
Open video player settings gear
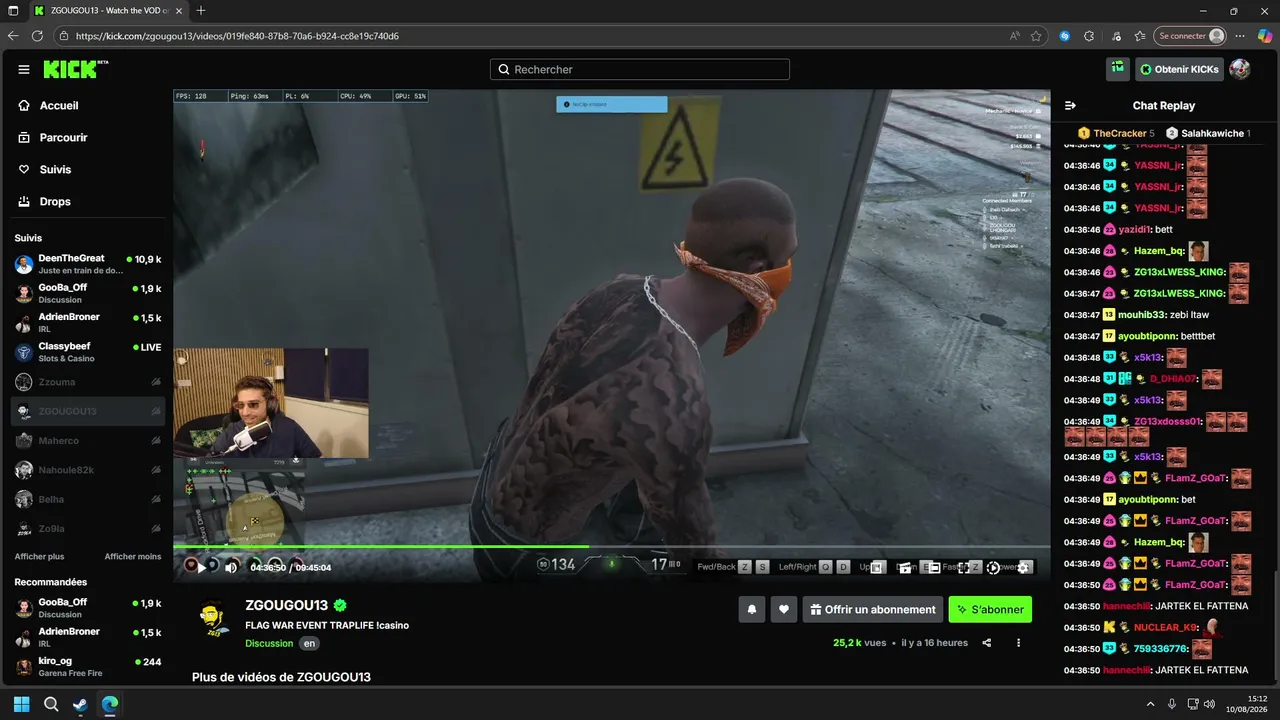pyautogui.click(x=1023, y=567)
